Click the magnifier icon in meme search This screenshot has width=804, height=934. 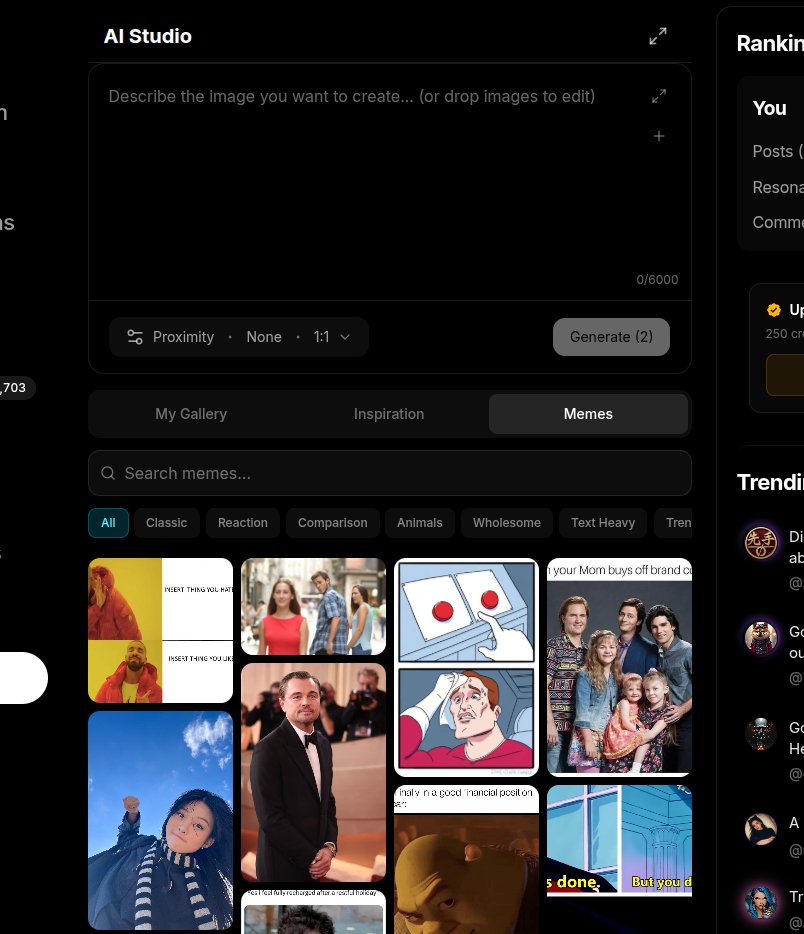pyautogui.click(x=108, y=474)
